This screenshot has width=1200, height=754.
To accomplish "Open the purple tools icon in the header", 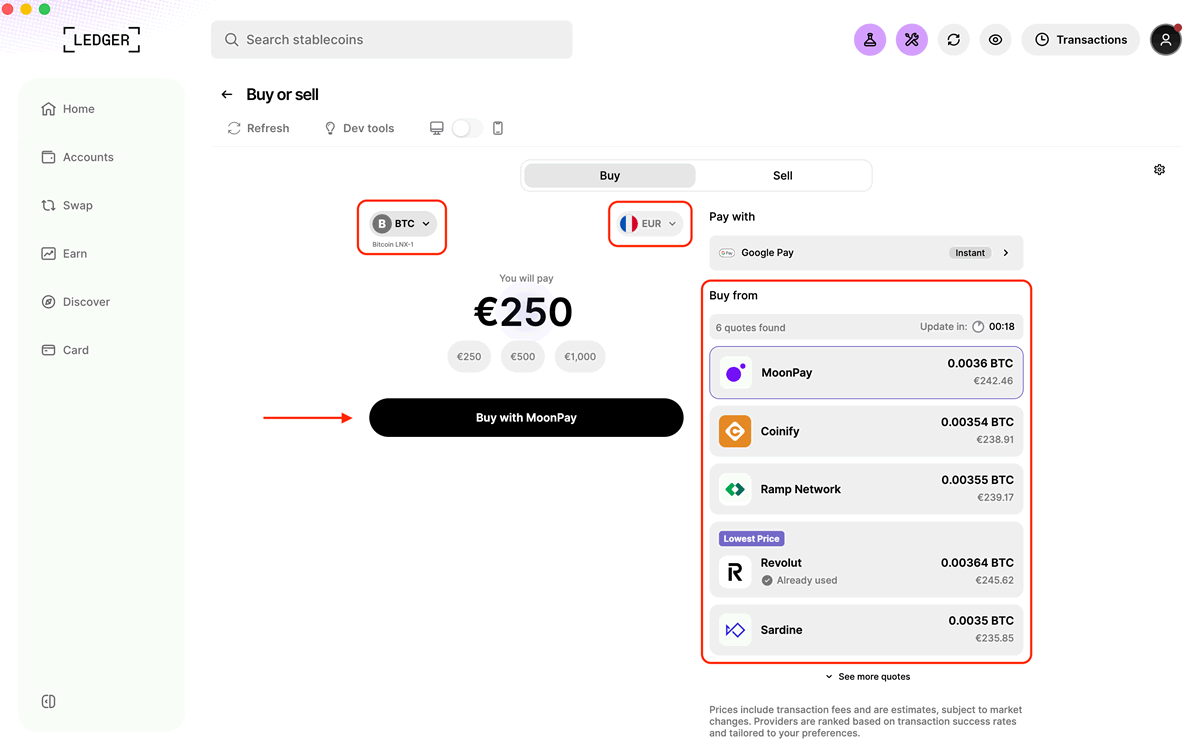I will coord(912,40).
